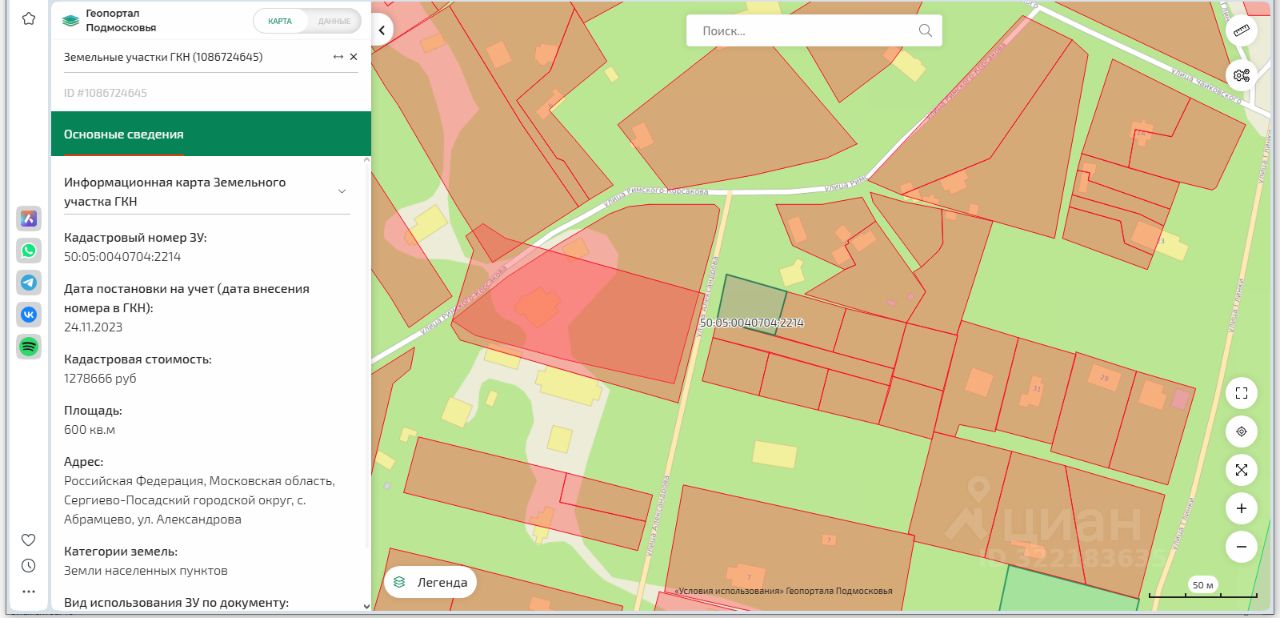Screen dimensions: 1280x618
Task: Open the Основные сведения tab
Action: pyautogui.click(x=124, y=134)
